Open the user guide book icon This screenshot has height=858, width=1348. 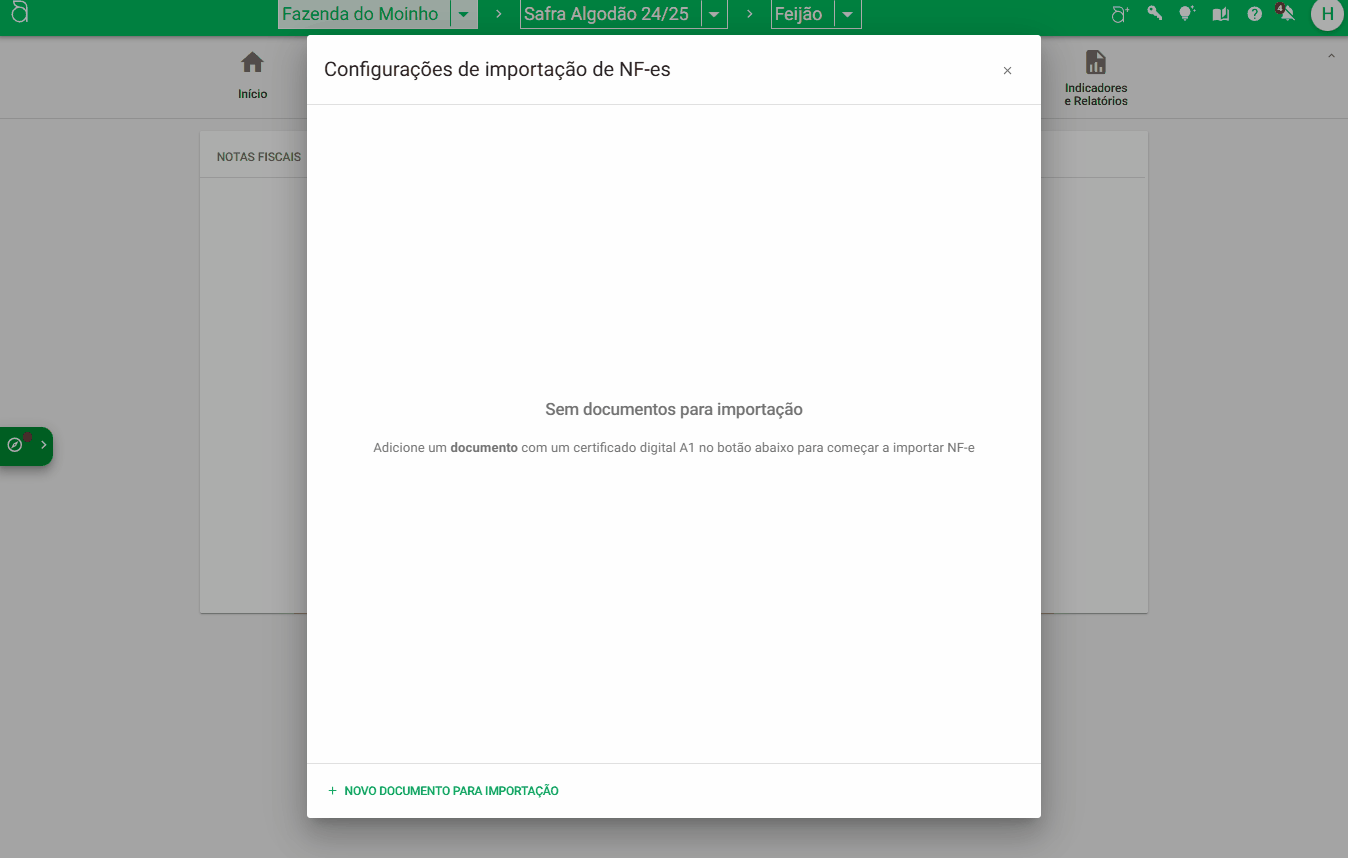point(1220,14)
